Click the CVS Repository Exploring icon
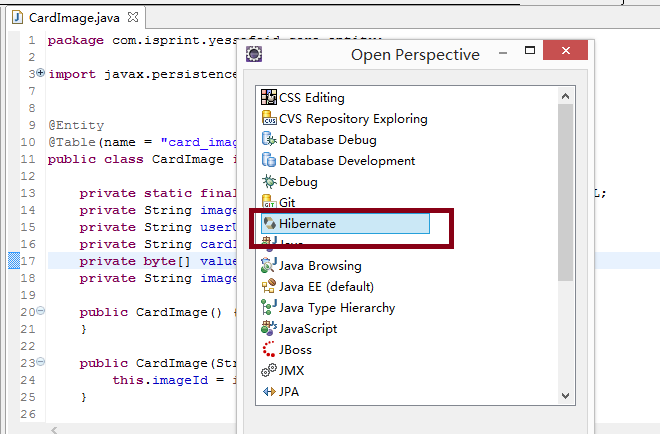Image resolution: width=660 pixels, height=434 pixels. click(x=269, y=118)
